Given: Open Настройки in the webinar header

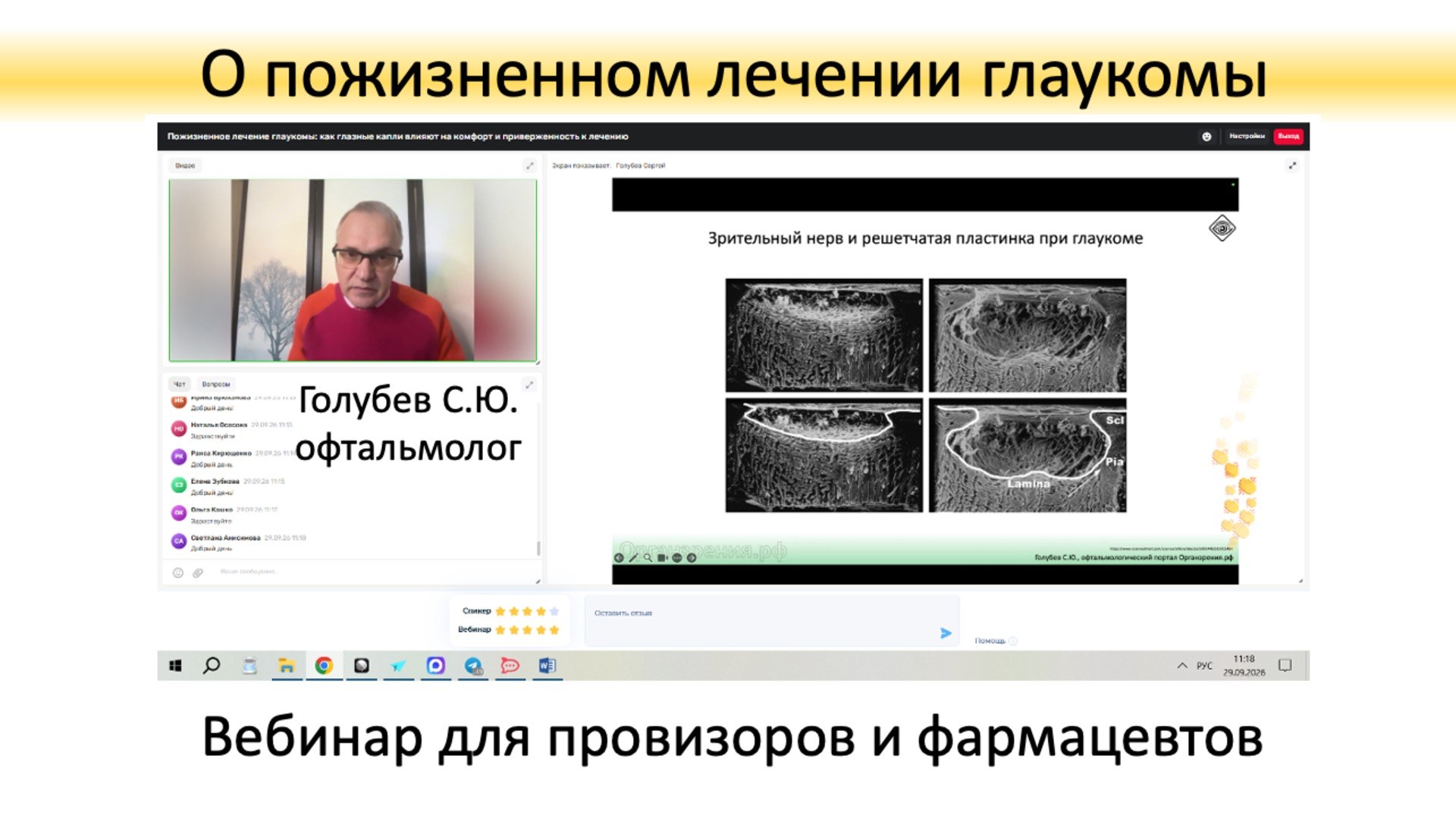Looking at the screenshot, I should click(x=1247, y=136).
